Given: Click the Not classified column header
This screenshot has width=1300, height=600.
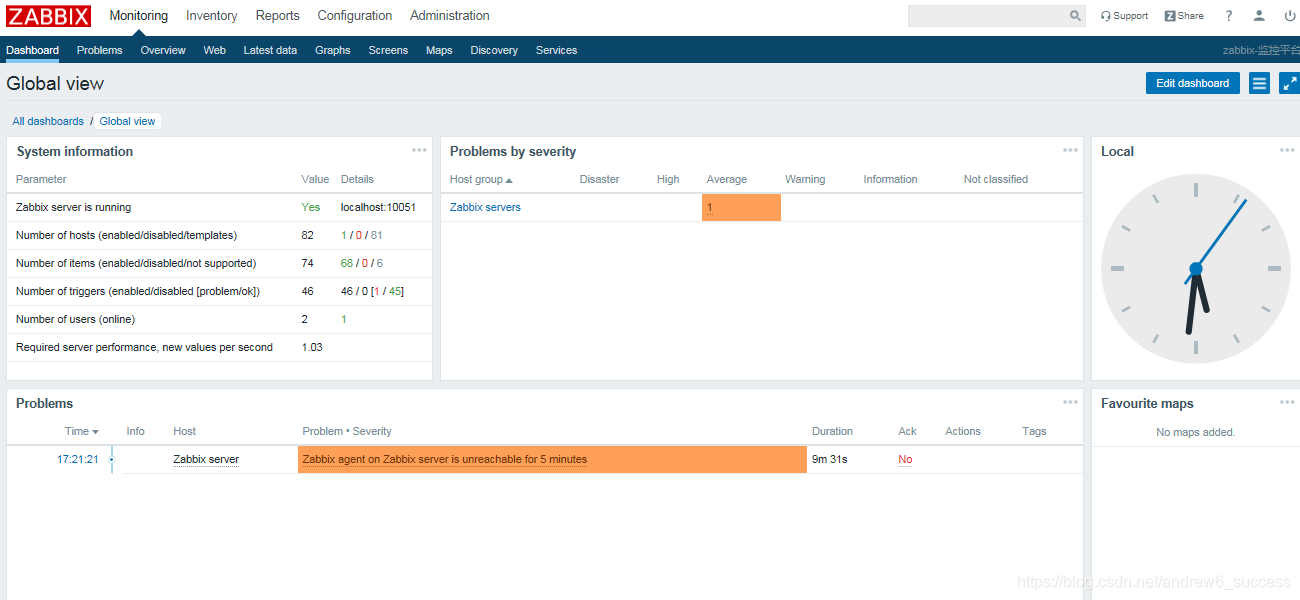Looking at the screenshot, I should 996,179.
